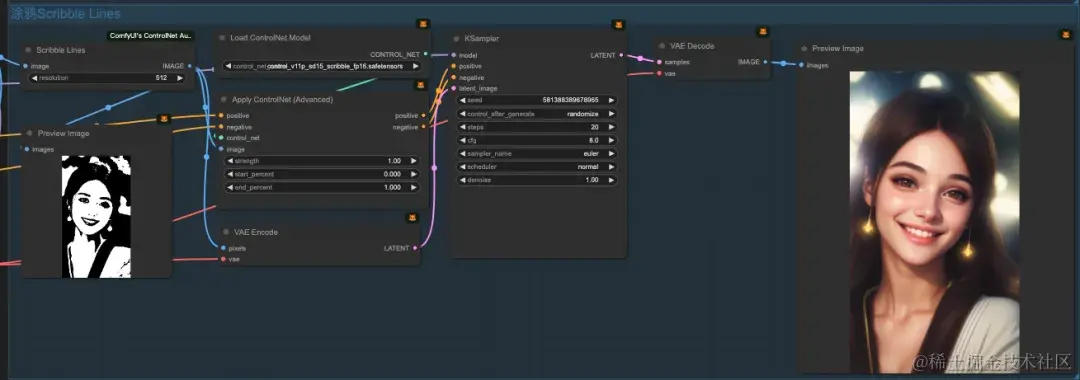Click the KSampler node title
Viewport: 1080px width, 380px height.
pos(481,39)
